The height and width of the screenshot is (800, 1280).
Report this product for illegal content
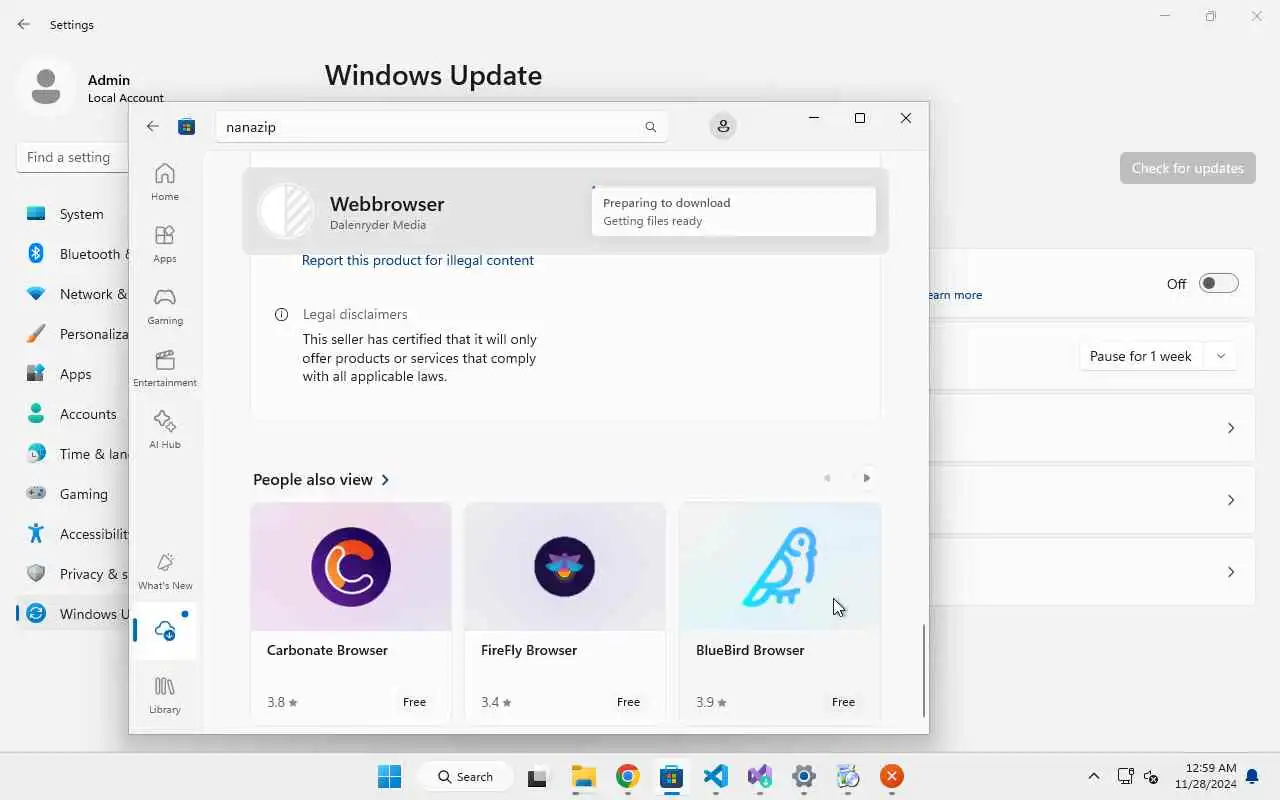point(418,260)
